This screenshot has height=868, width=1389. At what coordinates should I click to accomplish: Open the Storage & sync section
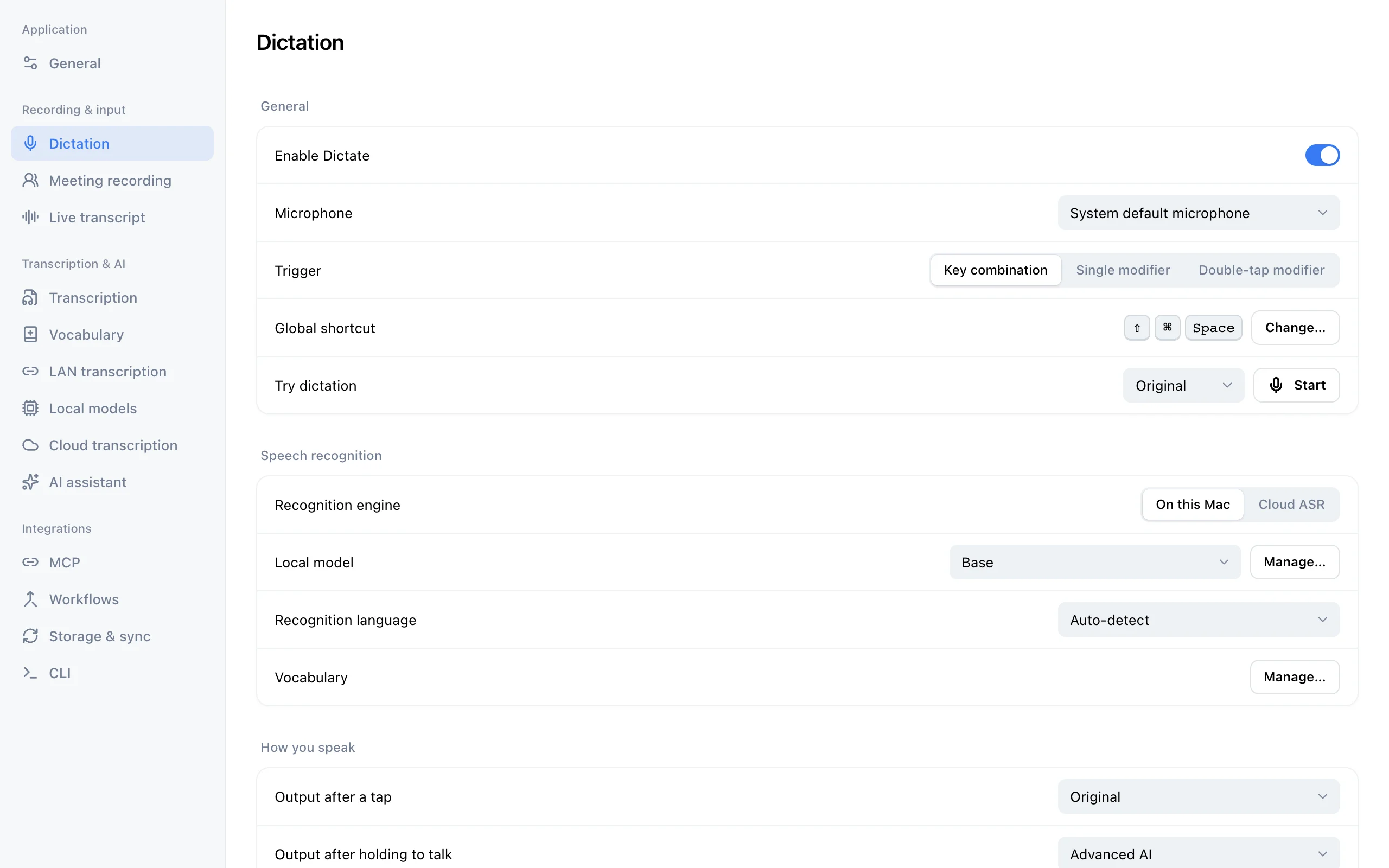tap(112, 635)
